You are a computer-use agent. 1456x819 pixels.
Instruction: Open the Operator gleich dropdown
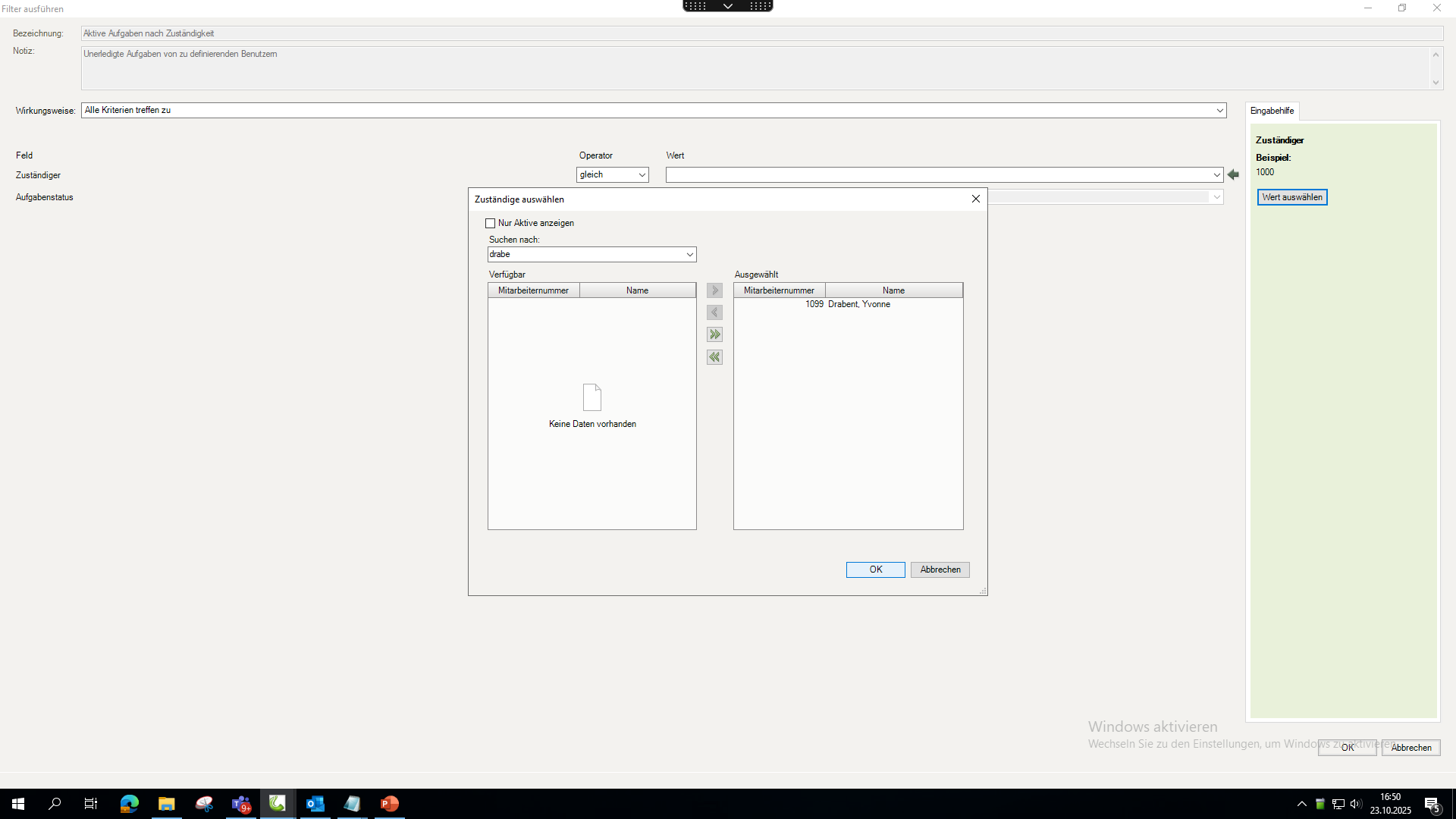642,175
